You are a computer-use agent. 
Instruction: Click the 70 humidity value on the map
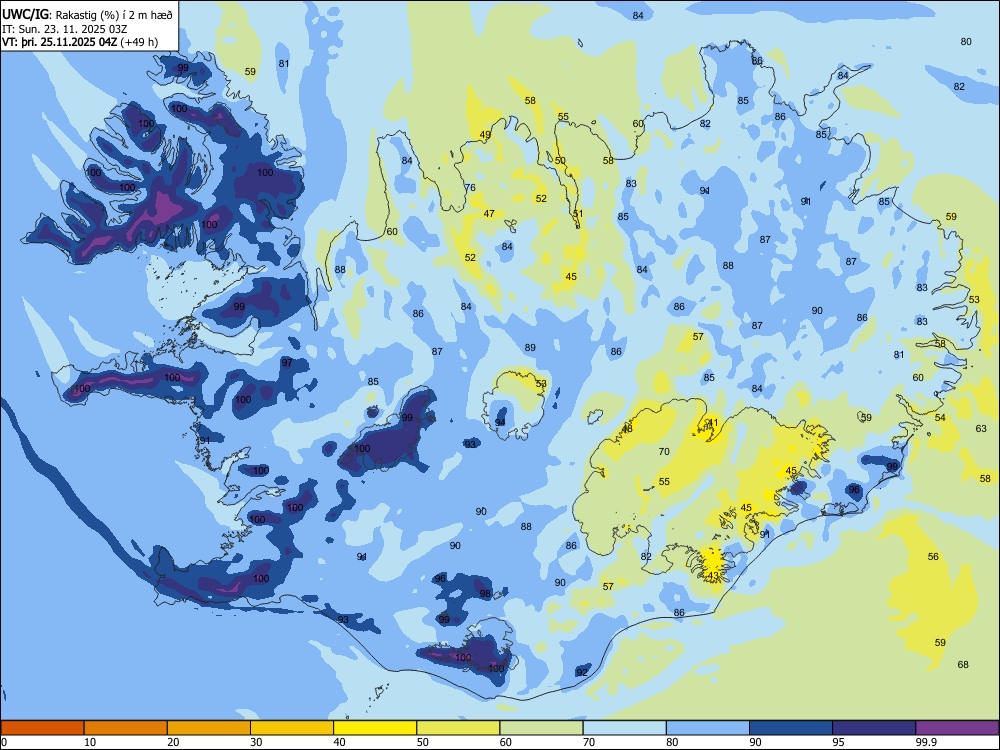click(x=664, y=452)
